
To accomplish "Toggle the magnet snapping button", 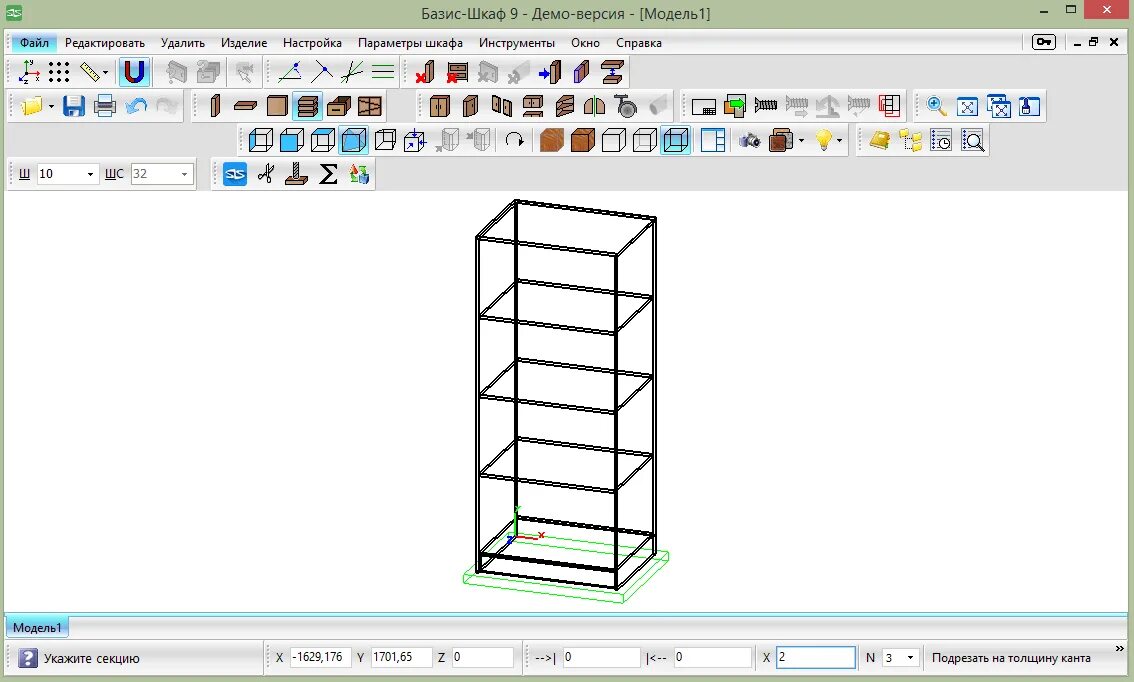I will 135,72.
